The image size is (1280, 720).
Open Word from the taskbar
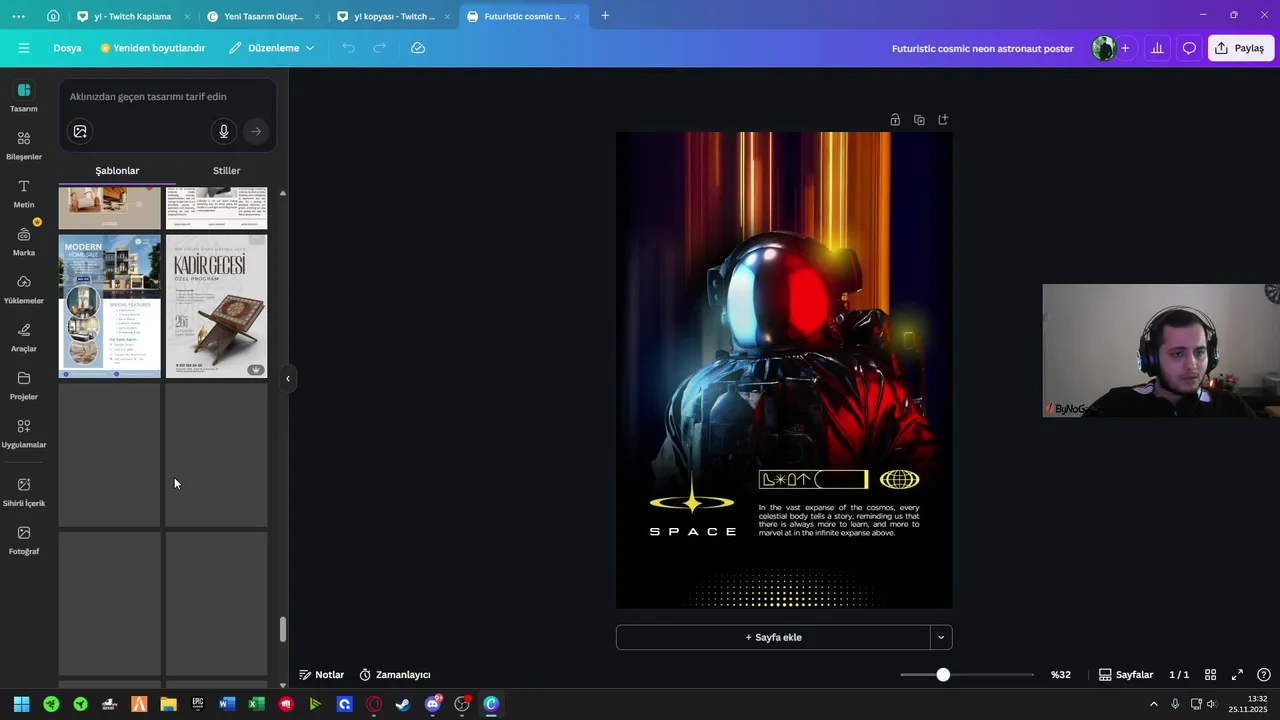[x=227, y=704]
